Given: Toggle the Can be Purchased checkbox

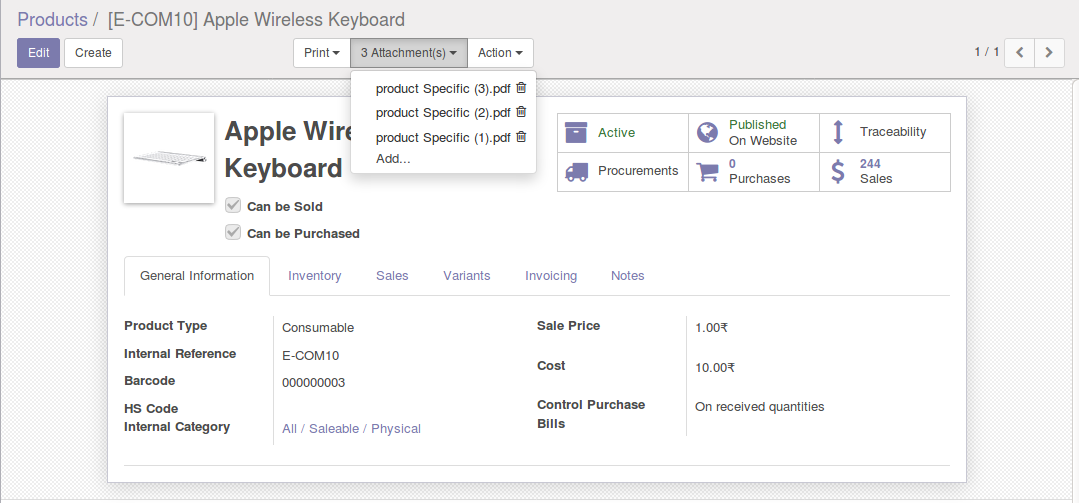Looking at the screenshot, I should click(x=233, y=233).
